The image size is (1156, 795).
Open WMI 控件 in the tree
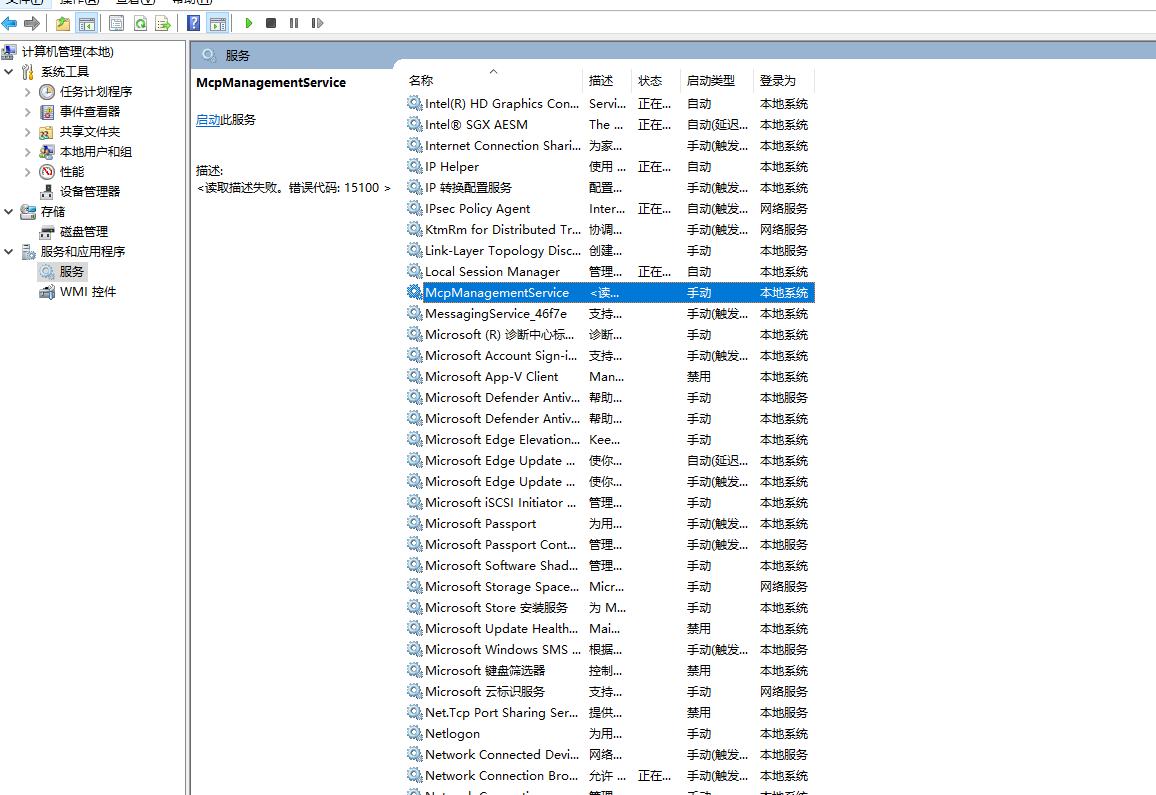tap(88, 292)
